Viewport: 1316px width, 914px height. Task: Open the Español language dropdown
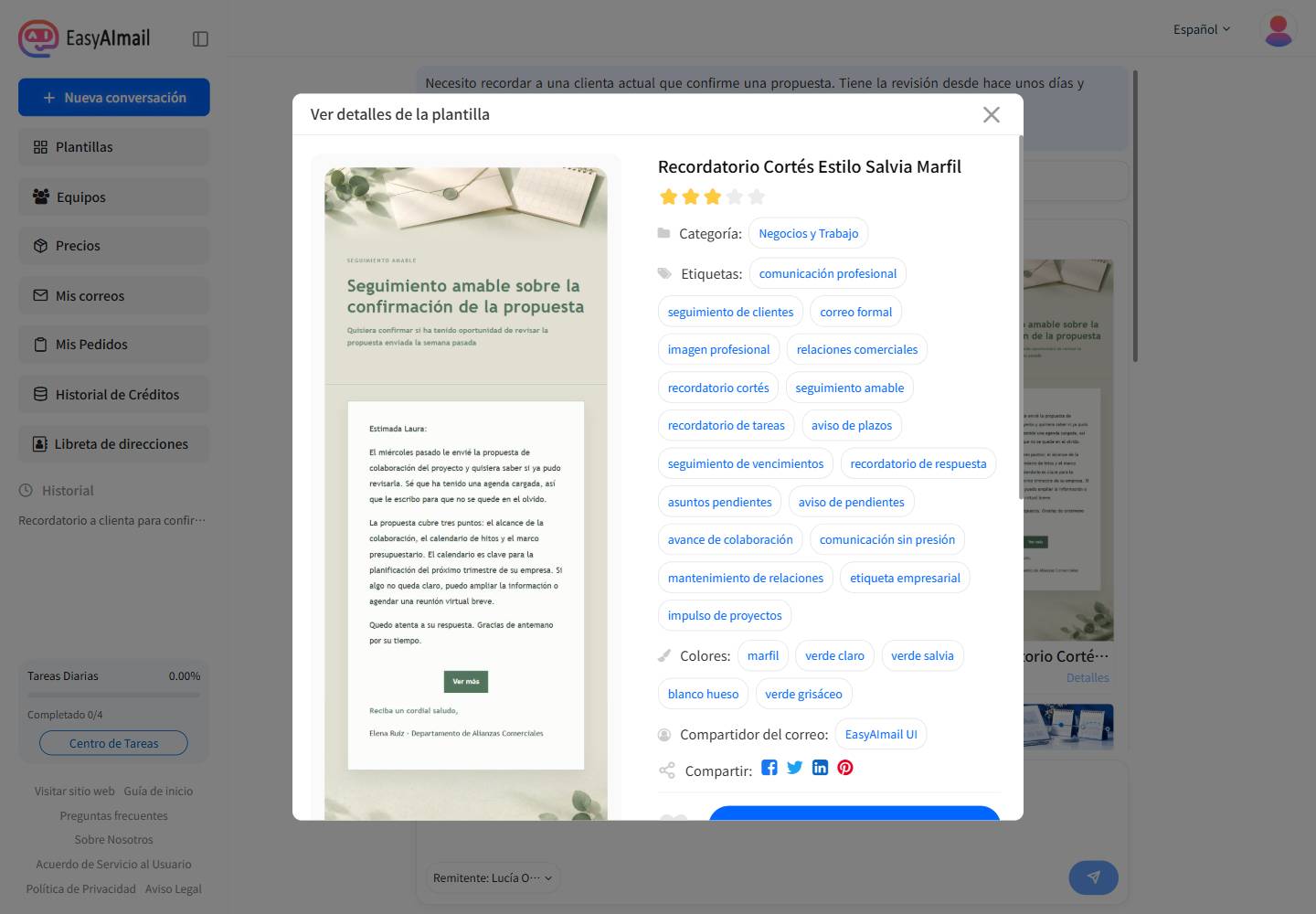(1202, 29)
